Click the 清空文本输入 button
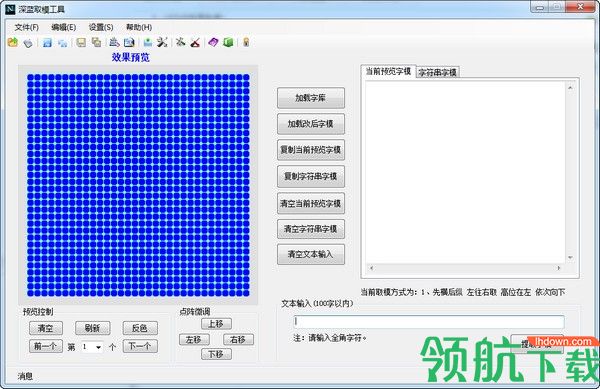600x389 pixels. click(311, 254)
